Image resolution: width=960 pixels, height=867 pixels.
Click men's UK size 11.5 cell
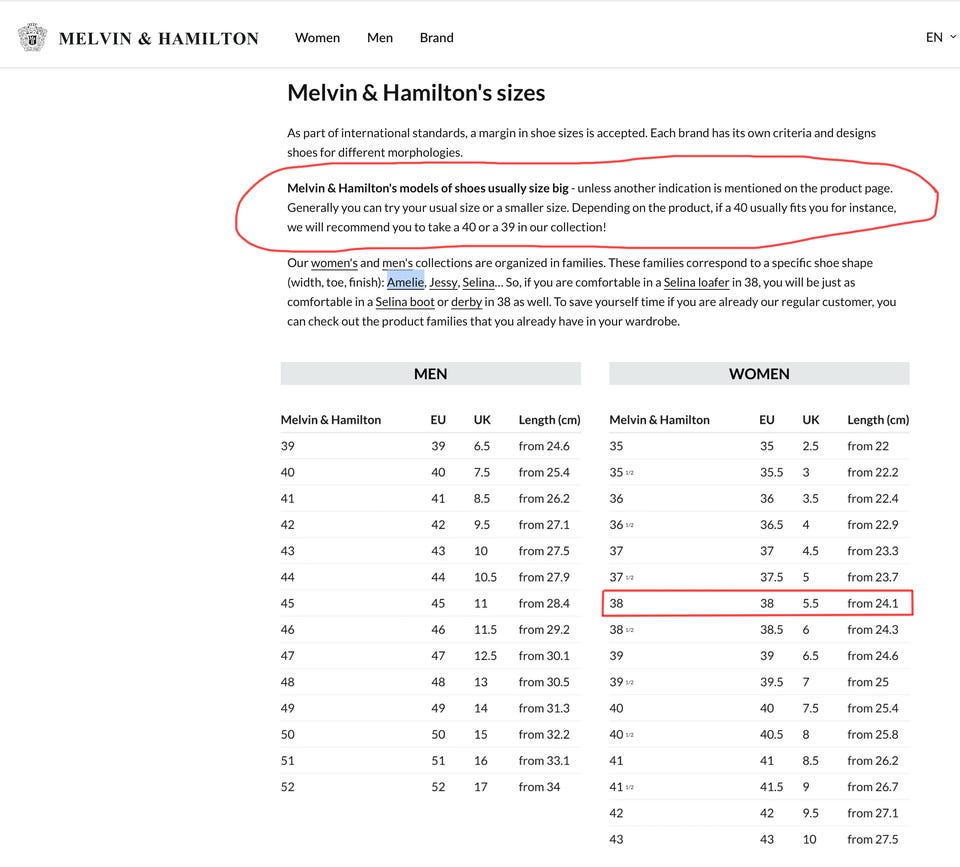click(485, 629)
